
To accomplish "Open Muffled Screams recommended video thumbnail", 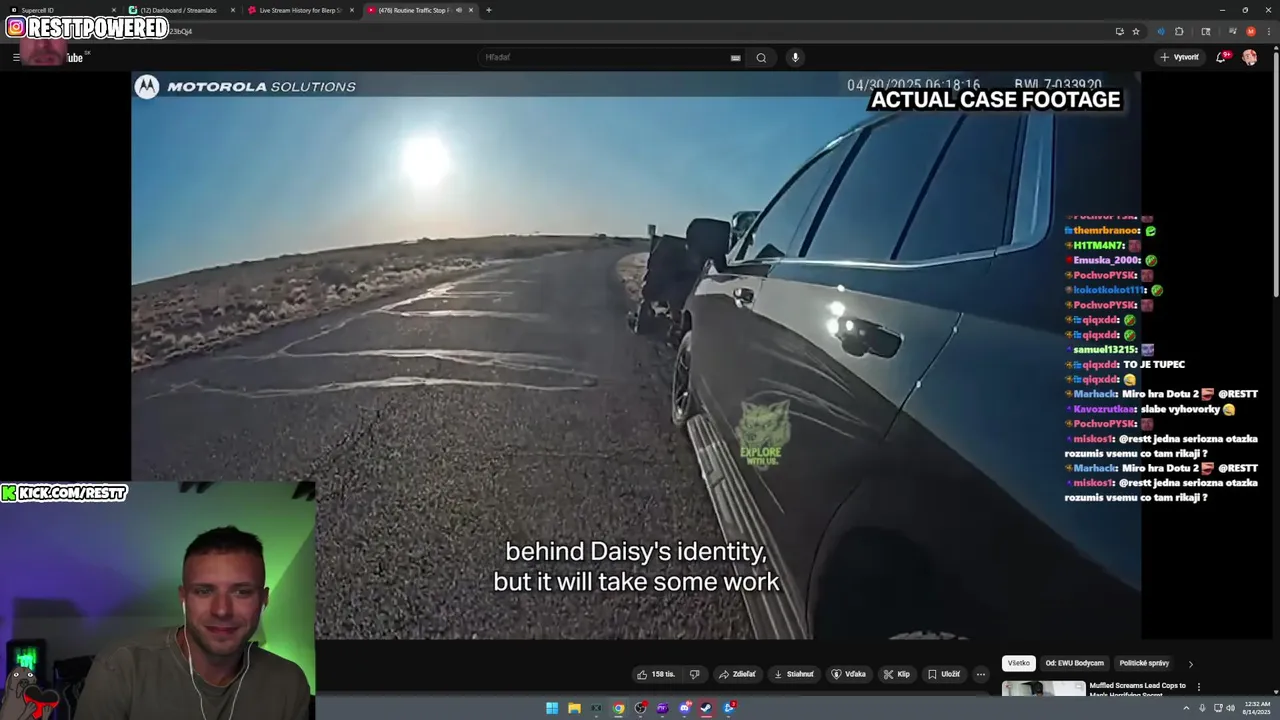I will tap(1043, 688).
